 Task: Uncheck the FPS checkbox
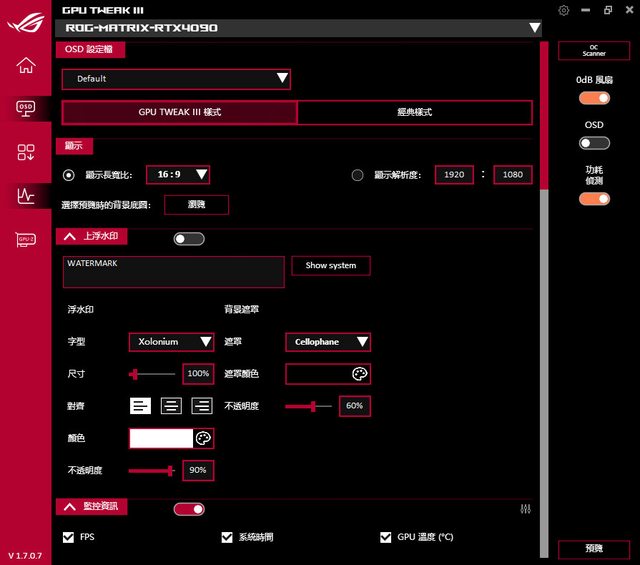click(69, 537)
